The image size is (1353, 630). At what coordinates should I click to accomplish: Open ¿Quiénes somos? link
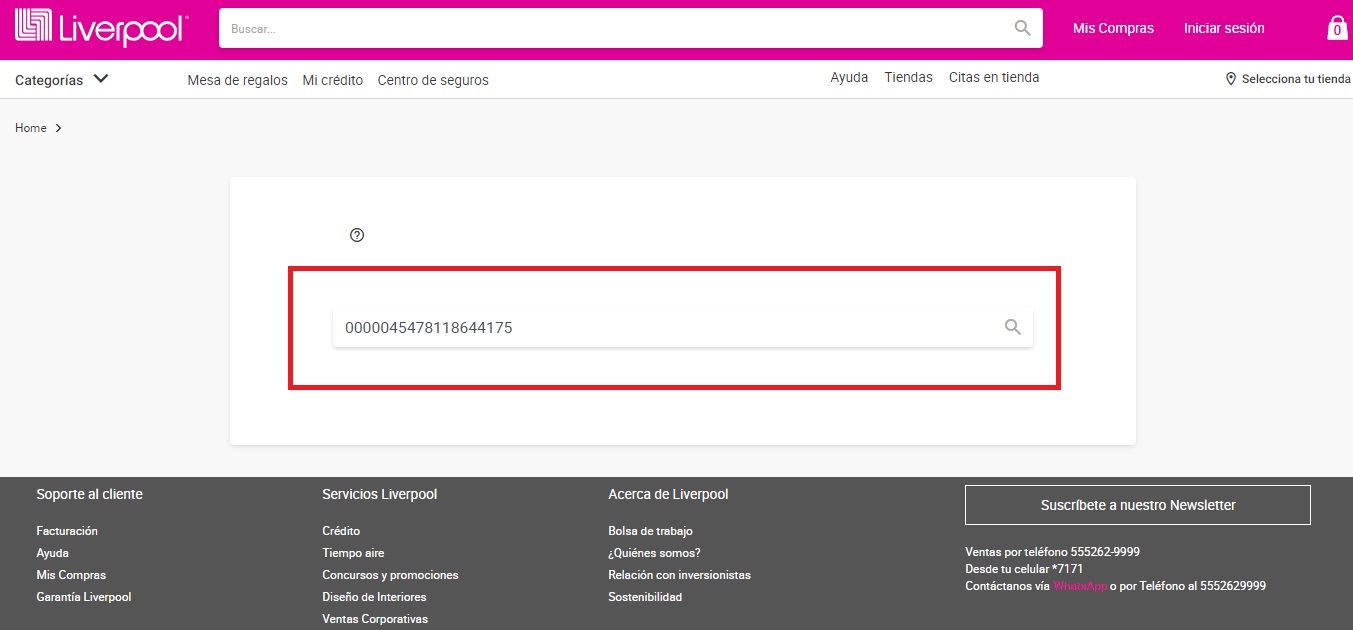tap(654, 553)
